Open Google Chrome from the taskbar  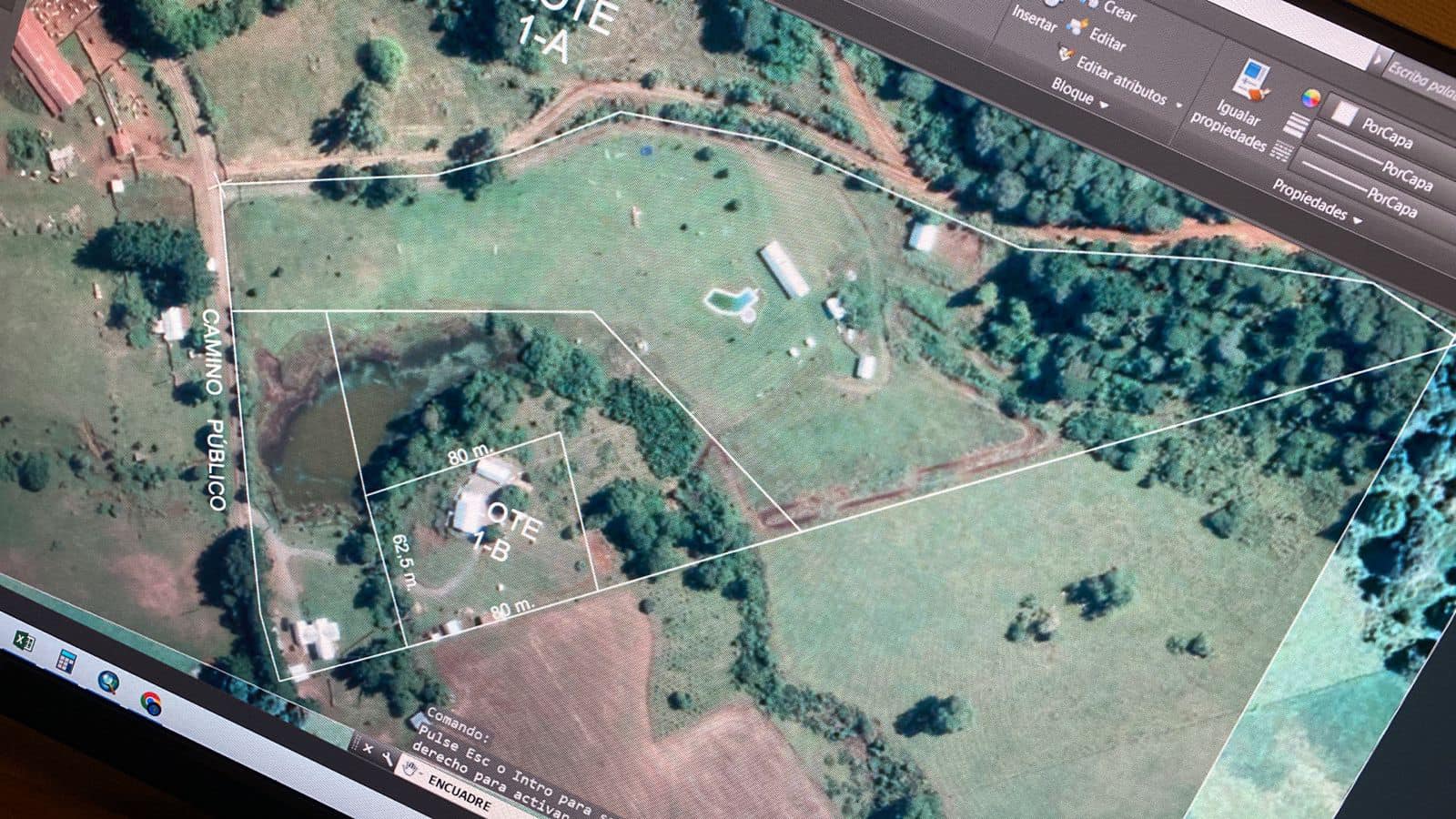coord(152,703)
